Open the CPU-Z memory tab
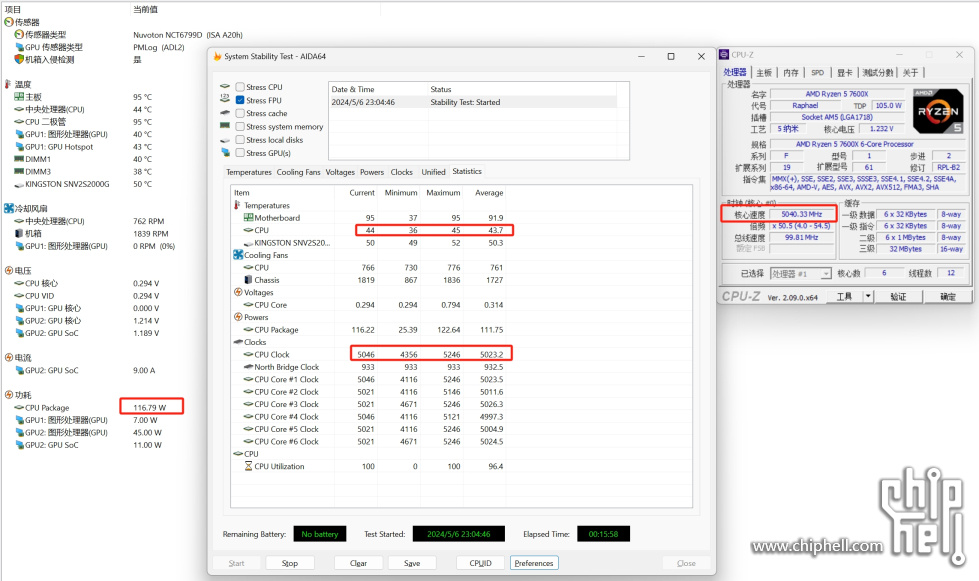Image resolution: width=979 pixels, height=581 pixels. tap(791, 73)
